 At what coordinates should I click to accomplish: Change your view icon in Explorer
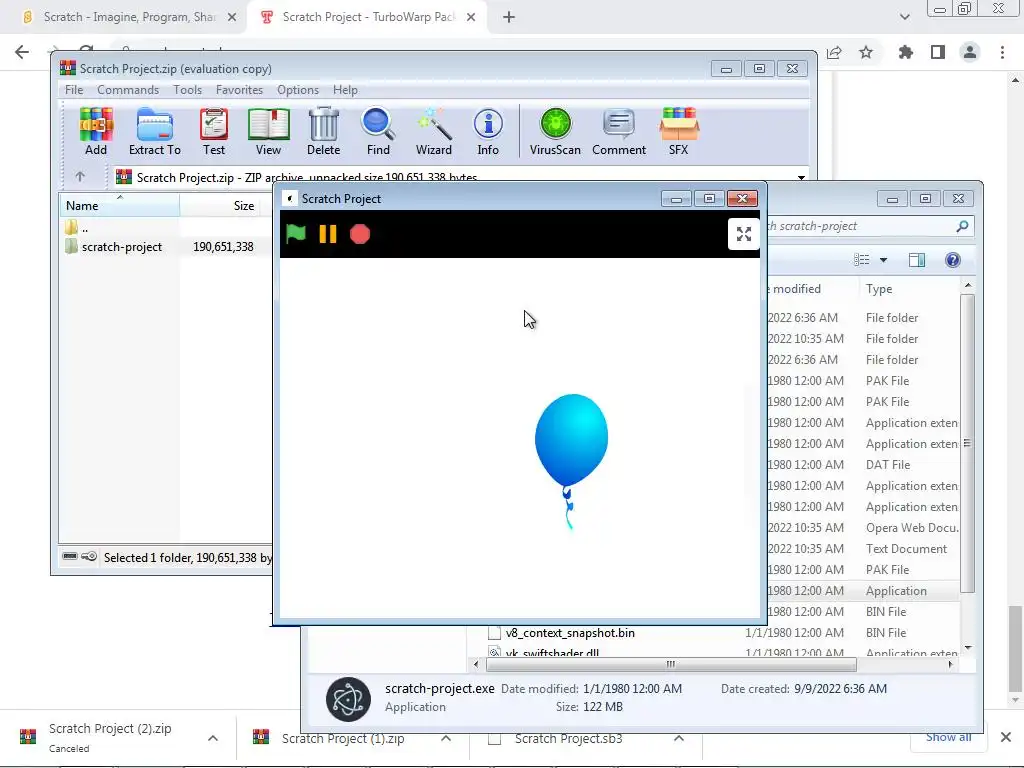[861, 260]
